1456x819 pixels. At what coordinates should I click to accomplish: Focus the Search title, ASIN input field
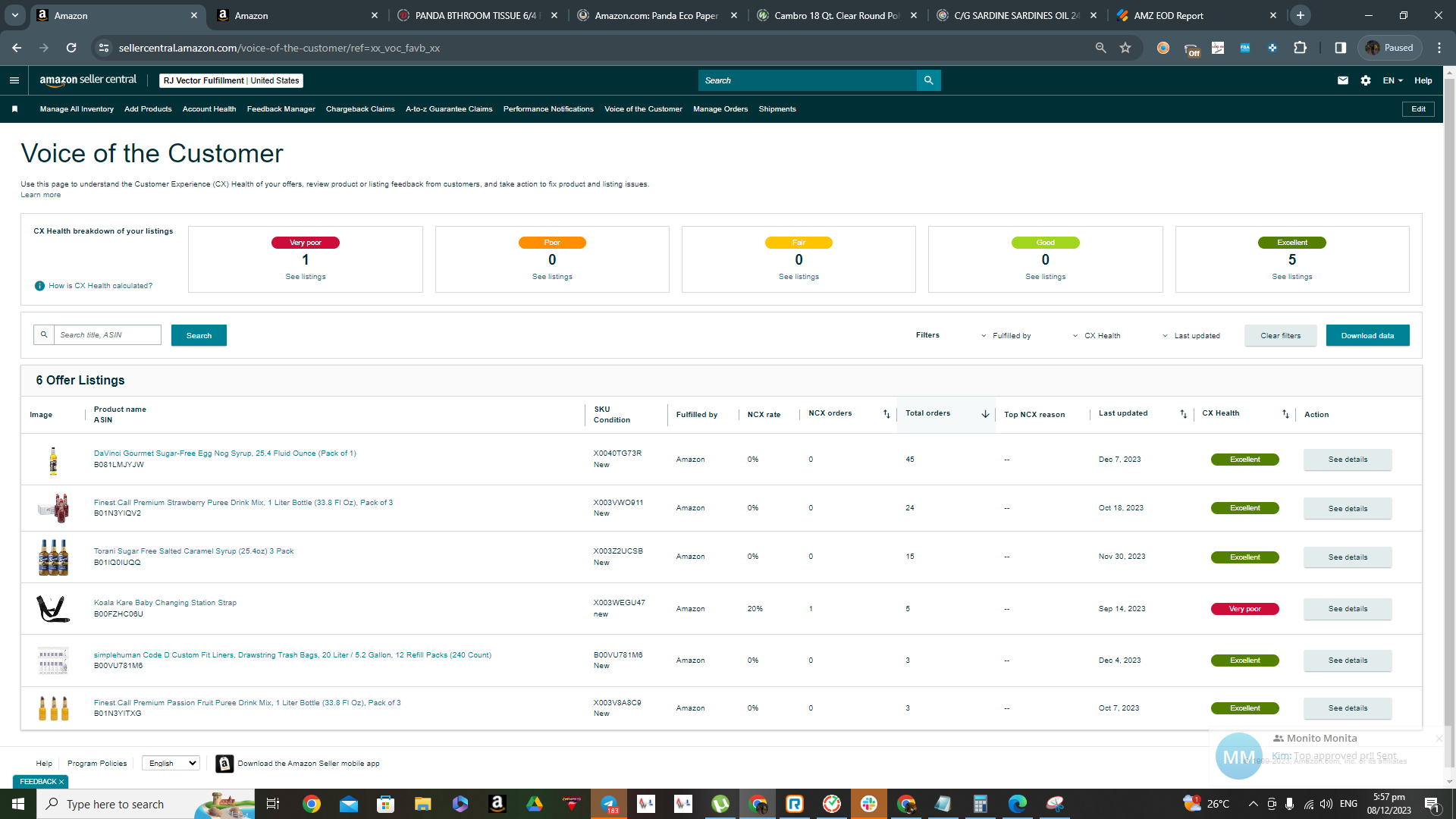[107, 335]
